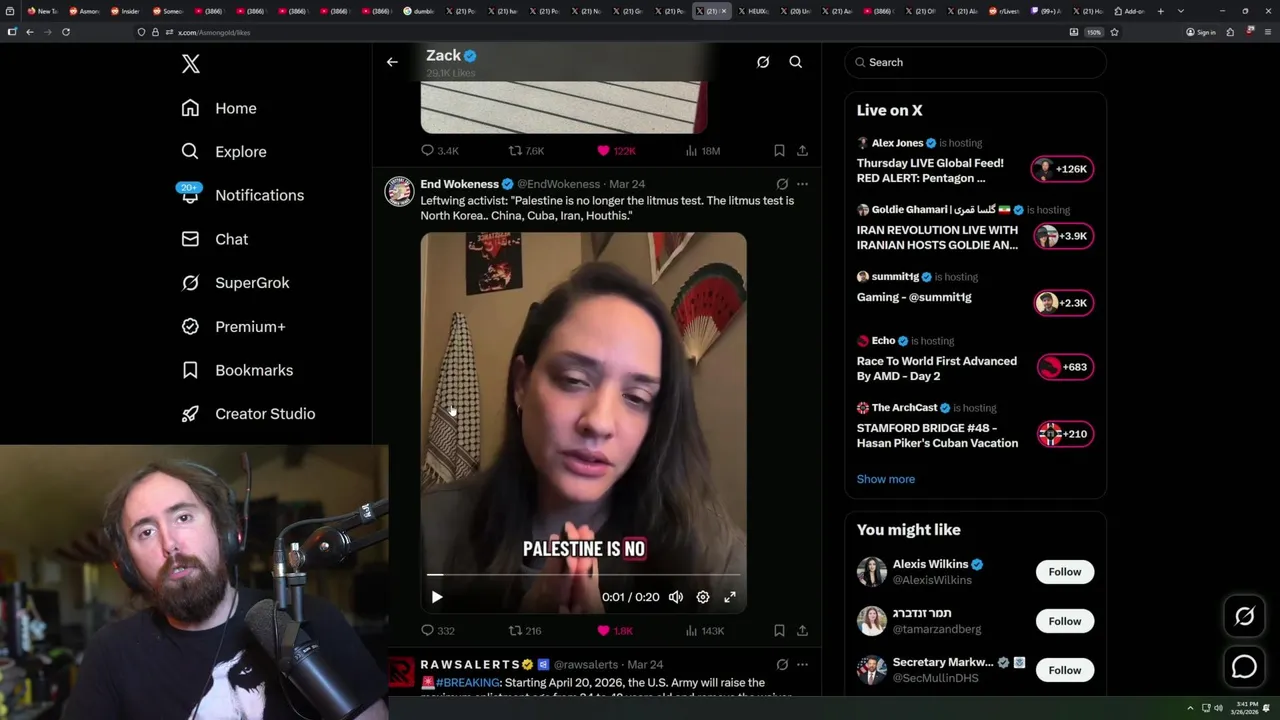Reload the browser page
The height and width of the screenshot is (720, 1280).
click(66, 32)
